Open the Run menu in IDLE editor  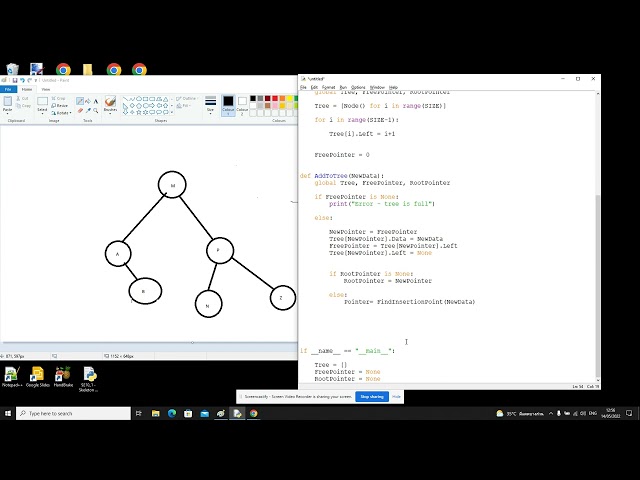(343, 87)
